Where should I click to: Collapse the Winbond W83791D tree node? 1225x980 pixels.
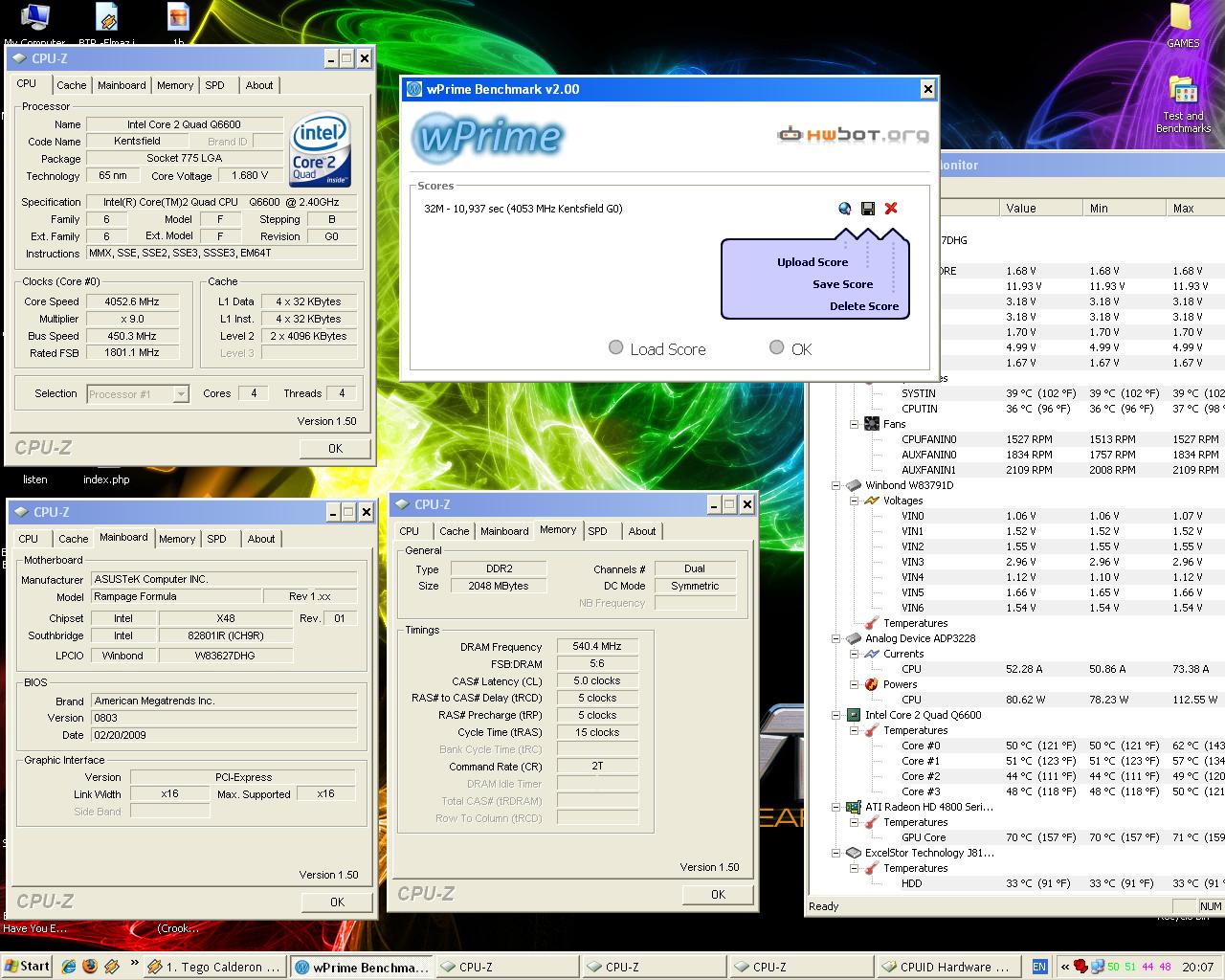[836, 485]
